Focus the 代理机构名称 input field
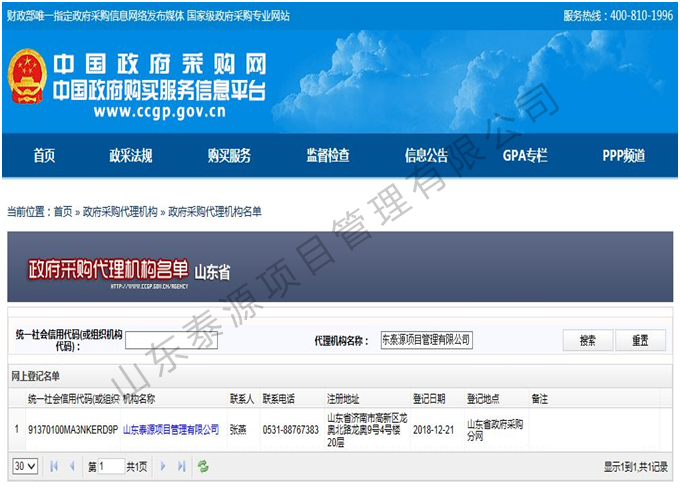 [427, 340]
